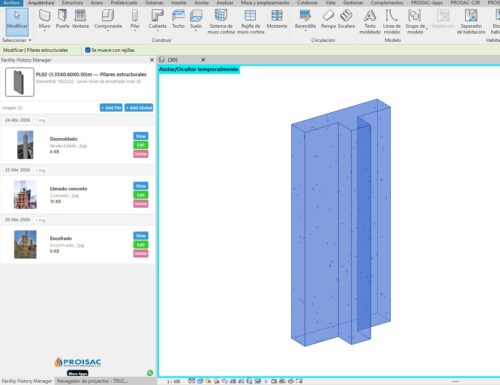500x385 pixels.
Task: Open the Montante mullion tool
Action: coord(277,19)
